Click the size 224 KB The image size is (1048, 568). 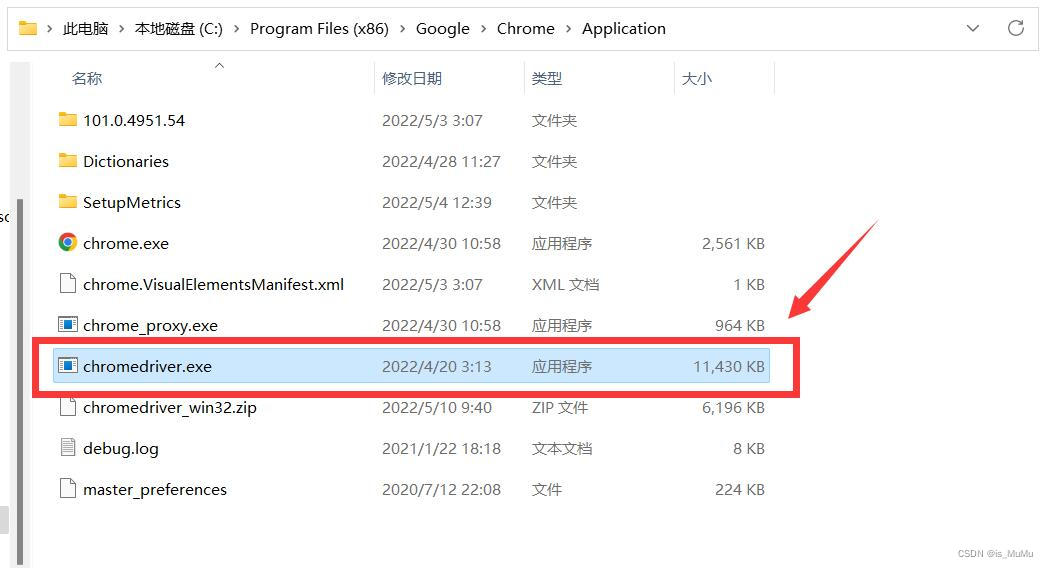pos(740,489)
